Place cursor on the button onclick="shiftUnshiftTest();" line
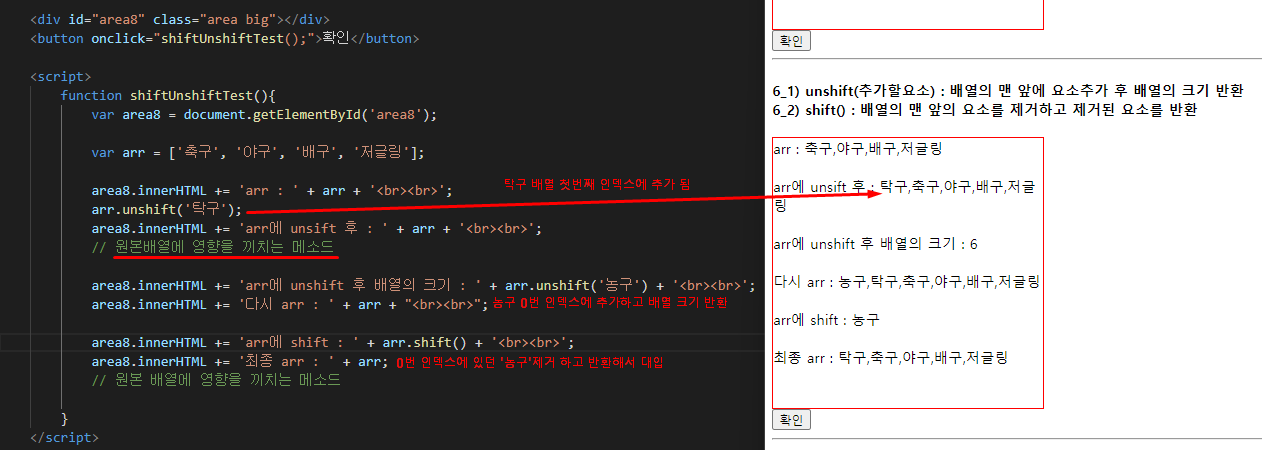1262x450 pixels. 225,38
